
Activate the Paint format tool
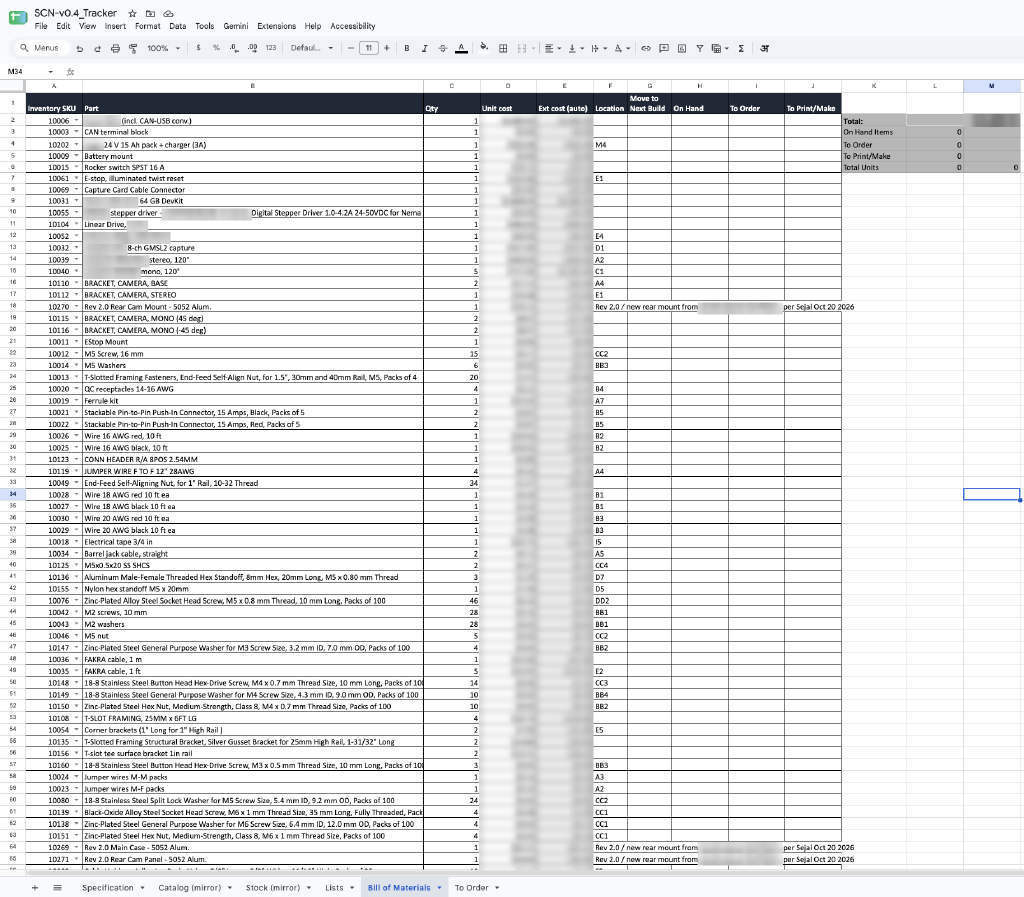pyautogui.click(x=133, y=48)
